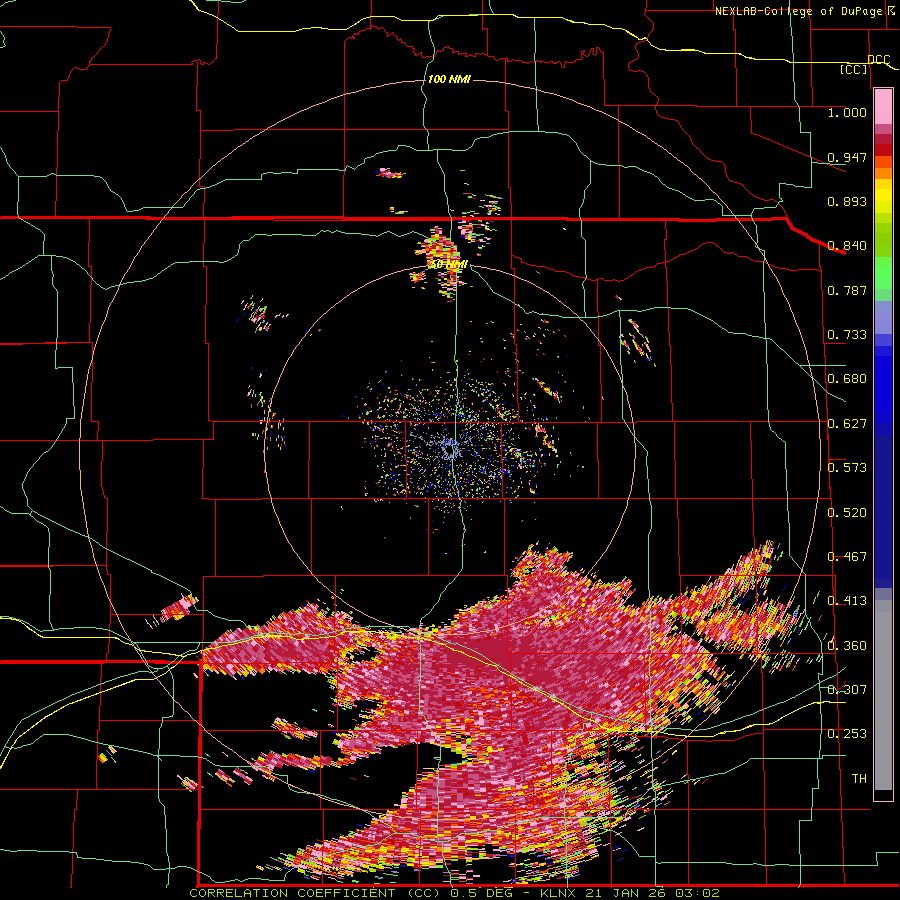Click the radar site at the ring center
The height and width of the screenshot is (900, 900).
(x=452, y=449)
